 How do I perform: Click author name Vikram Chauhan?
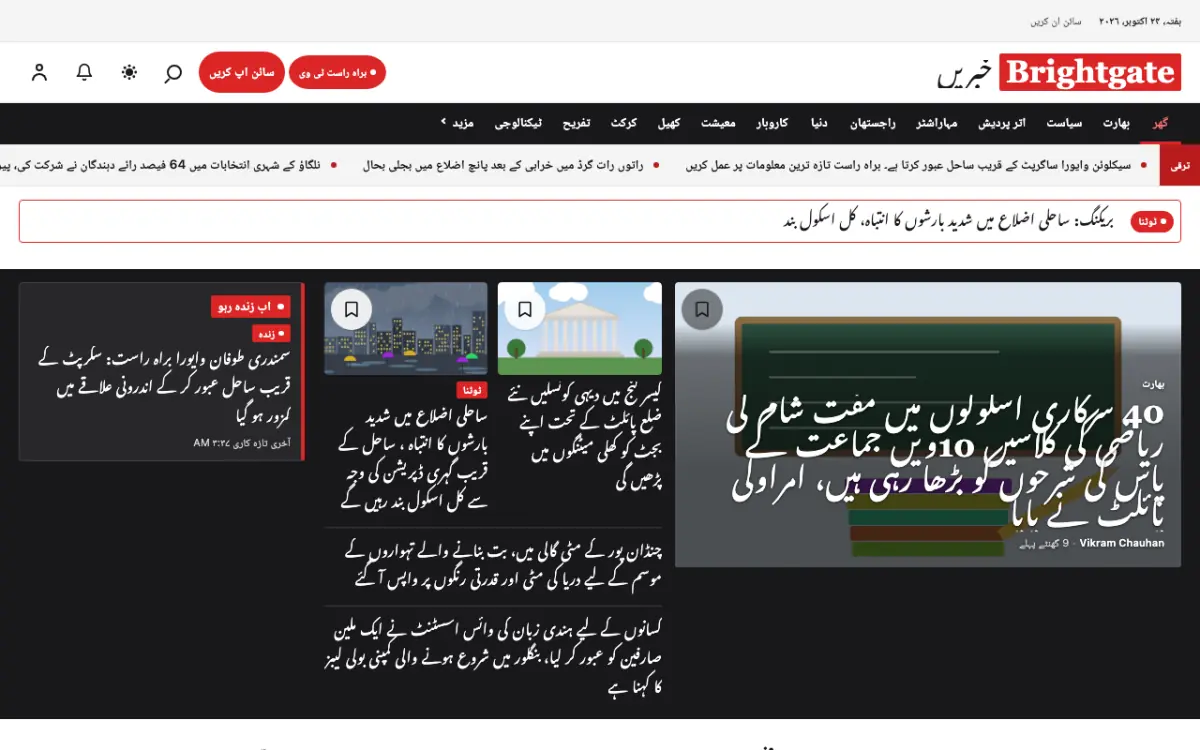tap(1122, 543)
